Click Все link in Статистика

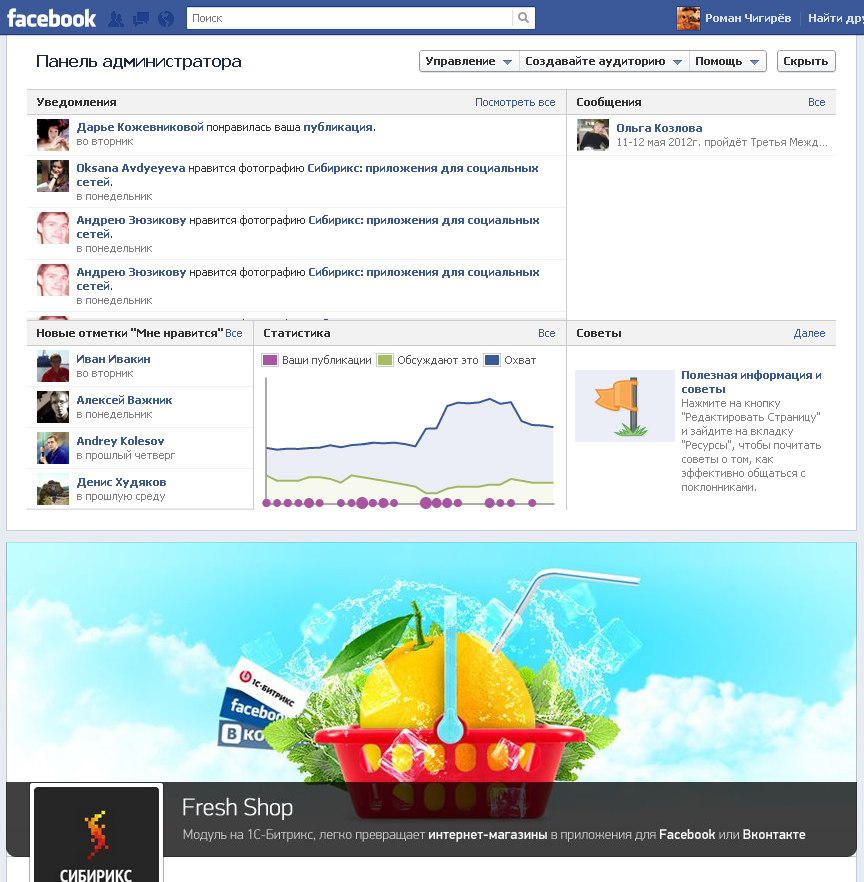tap(546, 333)
